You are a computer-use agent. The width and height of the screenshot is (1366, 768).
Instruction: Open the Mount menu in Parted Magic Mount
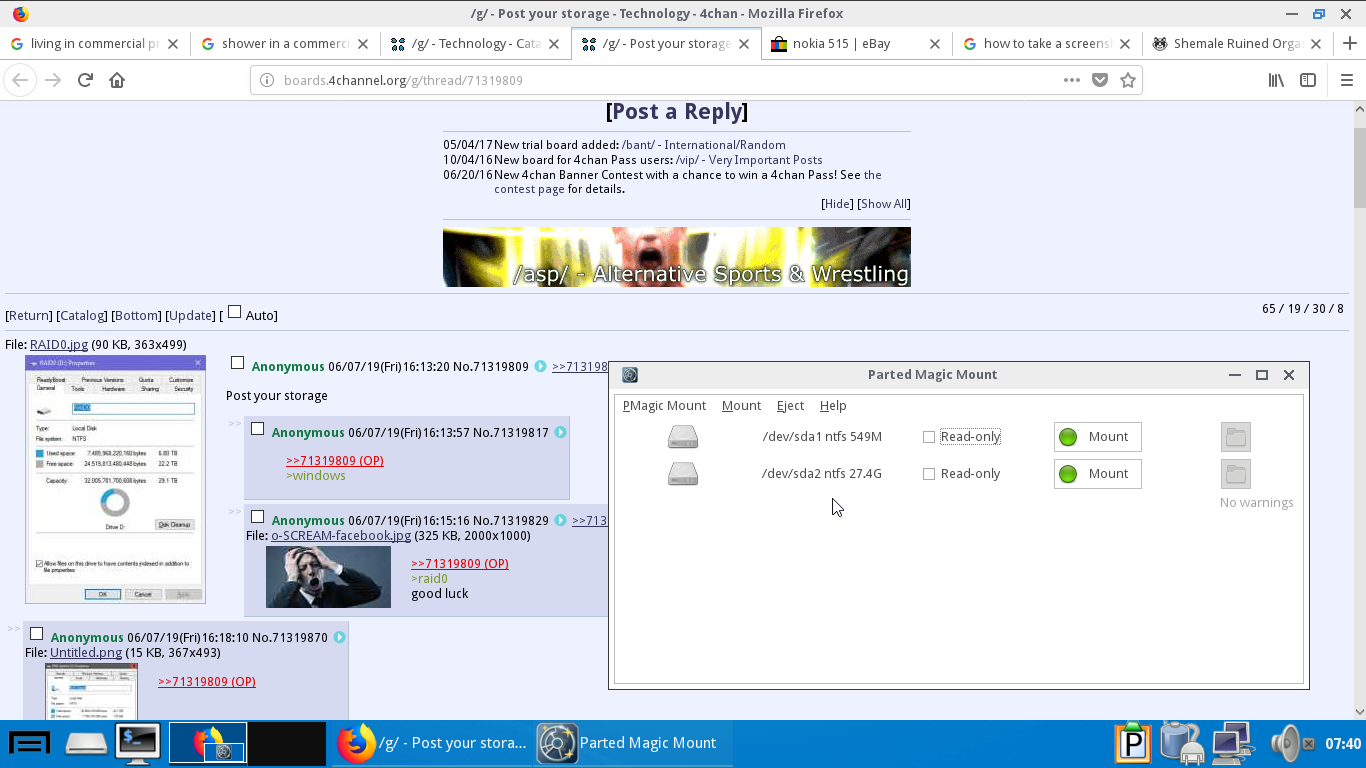[x=741, y=405]
